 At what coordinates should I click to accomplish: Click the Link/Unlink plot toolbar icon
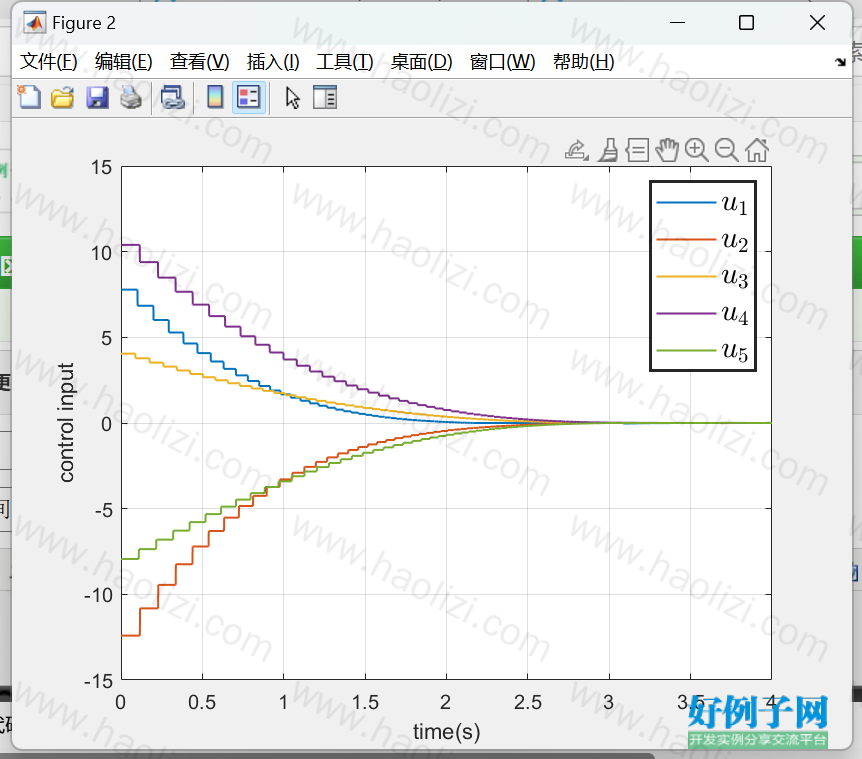173,97
